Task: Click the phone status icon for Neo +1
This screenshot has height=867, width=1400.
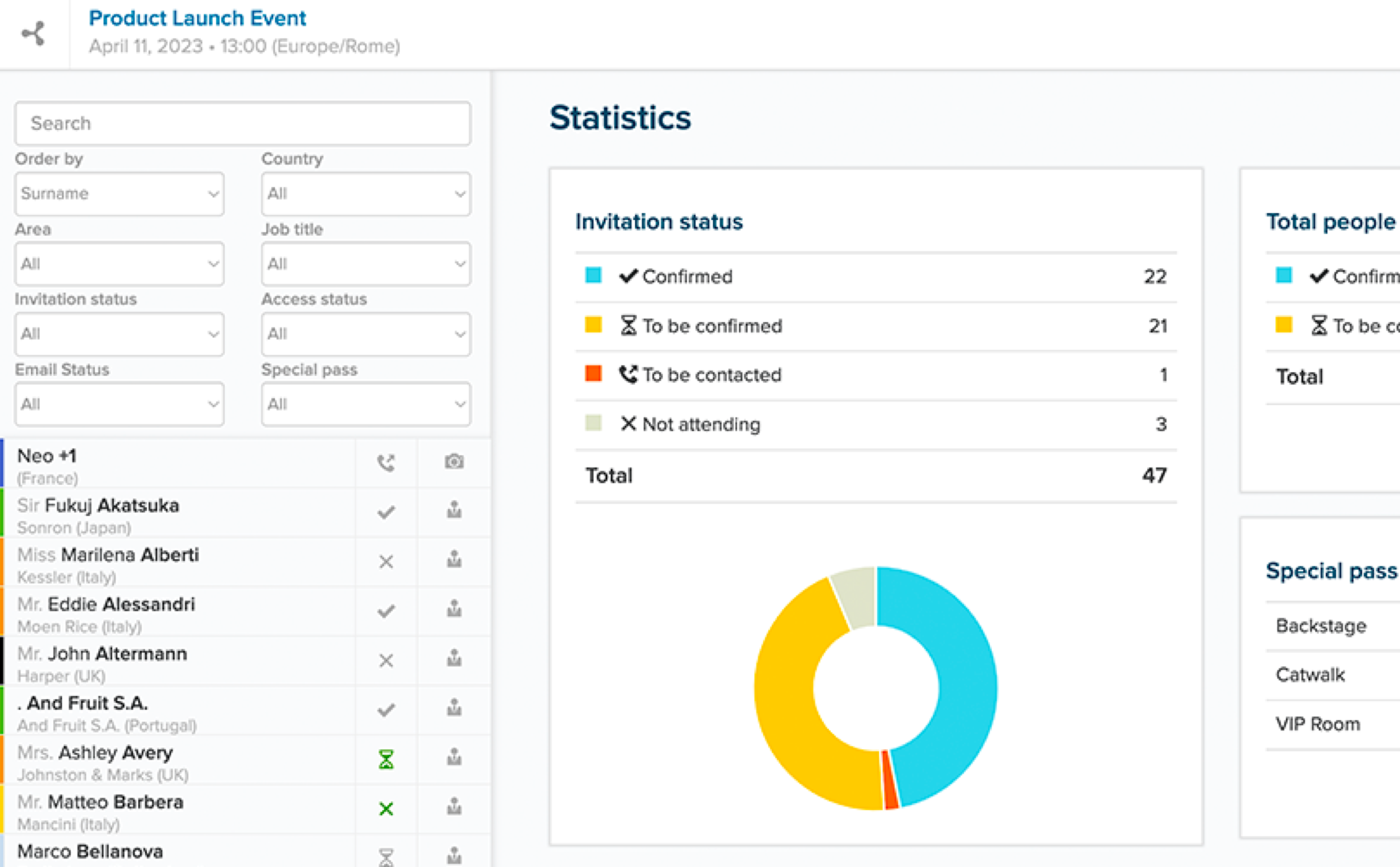Action: (x=386, y=463)
